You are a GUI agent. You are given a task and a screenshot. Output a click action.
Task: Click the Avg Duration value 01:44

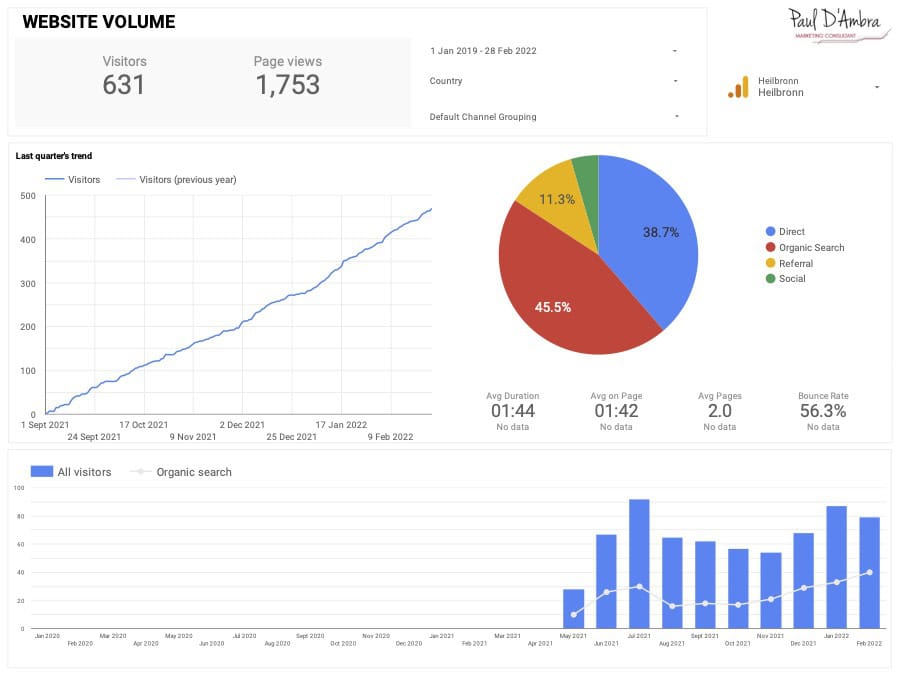pos(513,411)
